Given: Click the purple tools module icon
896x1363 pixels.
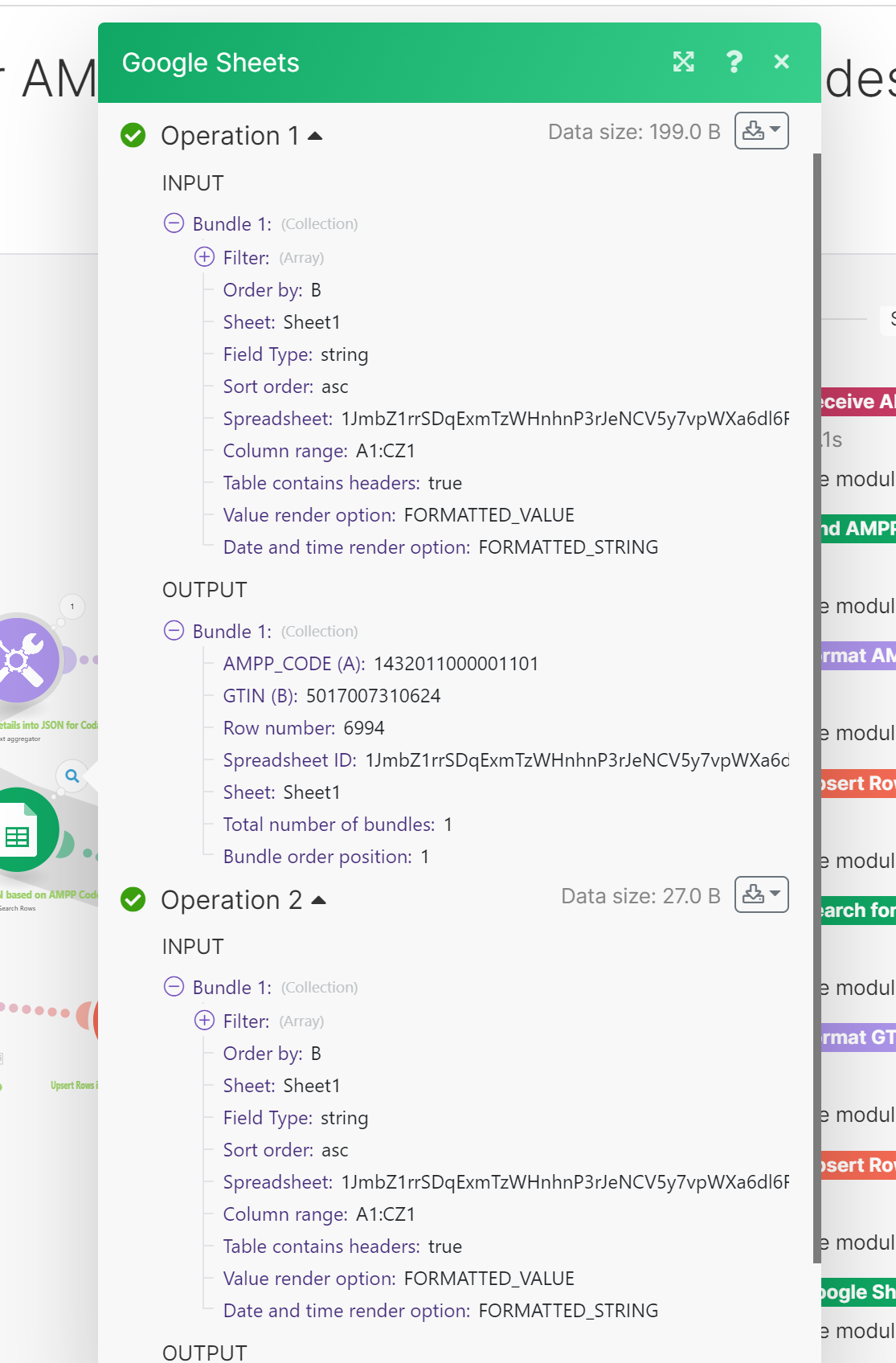Looking at the screenshot, I should (x=26, y=659).
